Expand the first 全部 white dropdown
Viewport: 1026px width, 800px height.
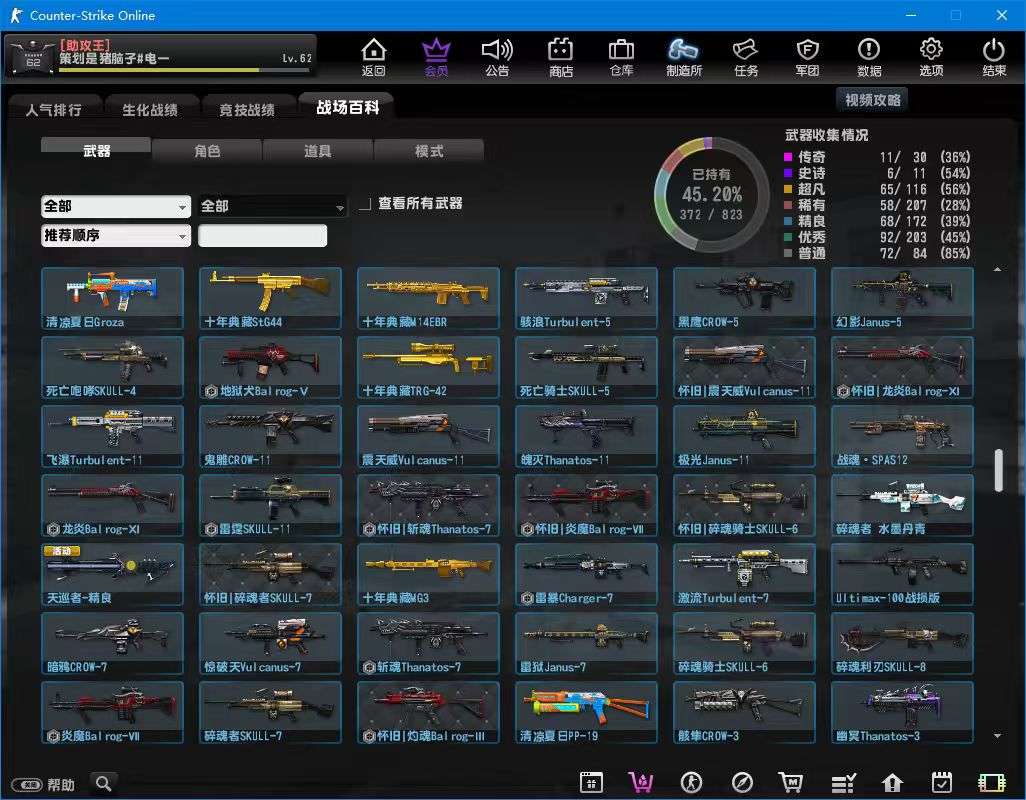pos(116,207)
